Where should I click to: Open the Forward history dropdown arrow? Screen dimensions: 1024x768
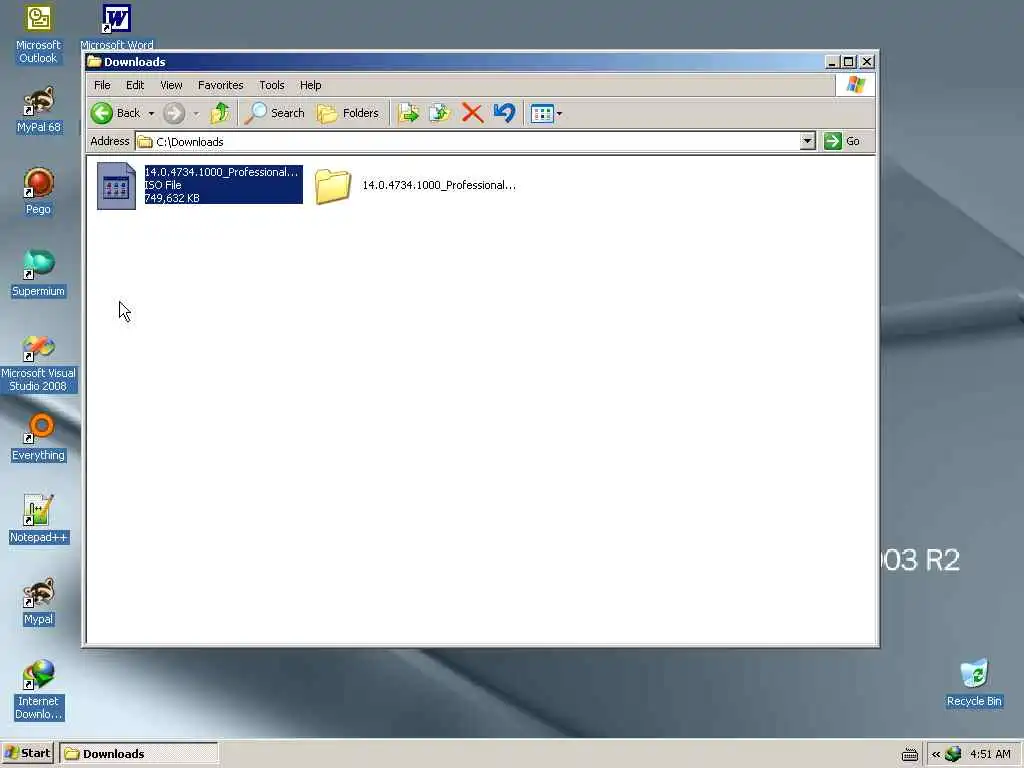196,114
